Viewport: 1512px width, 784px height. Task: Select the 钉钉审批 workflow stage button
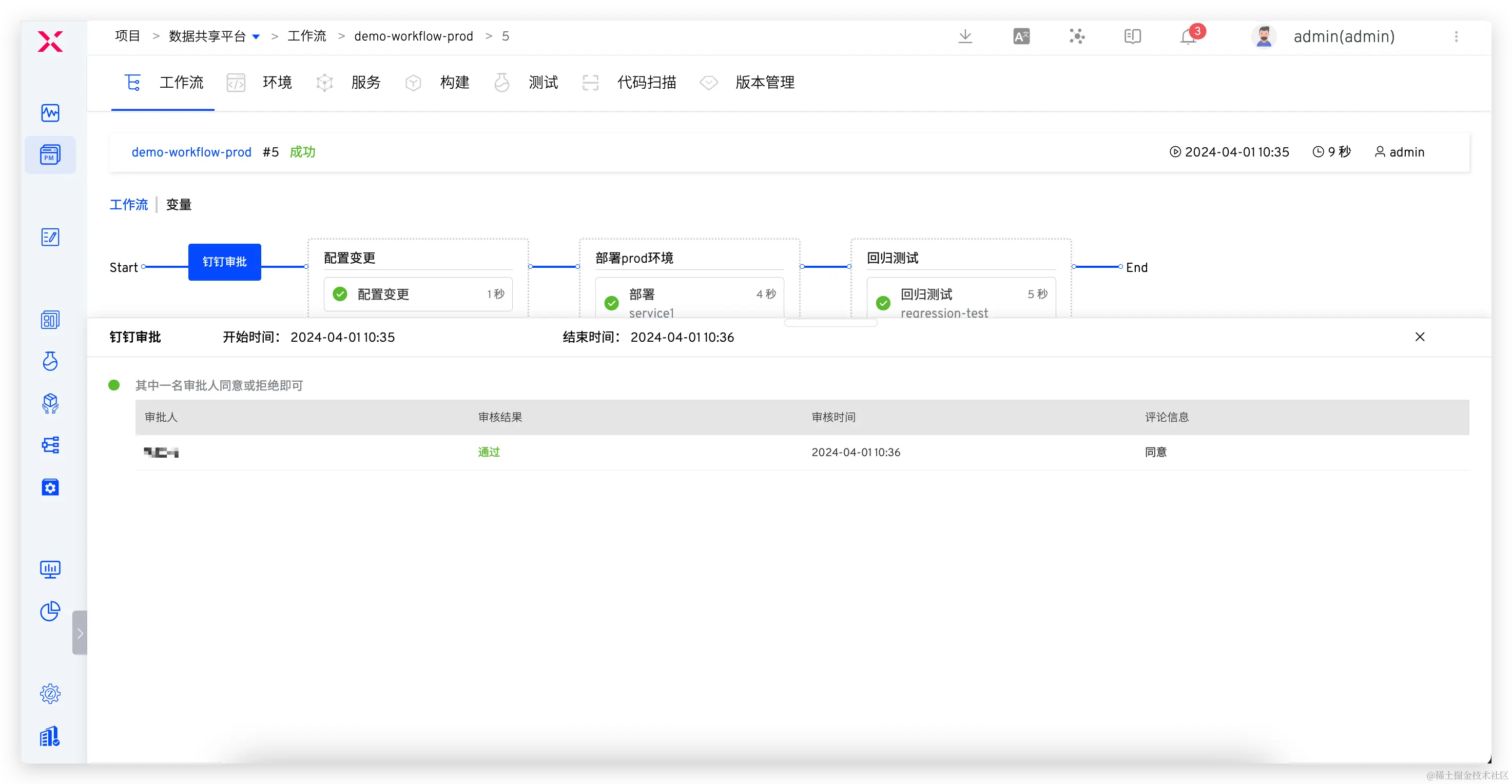tap(224, 262)
